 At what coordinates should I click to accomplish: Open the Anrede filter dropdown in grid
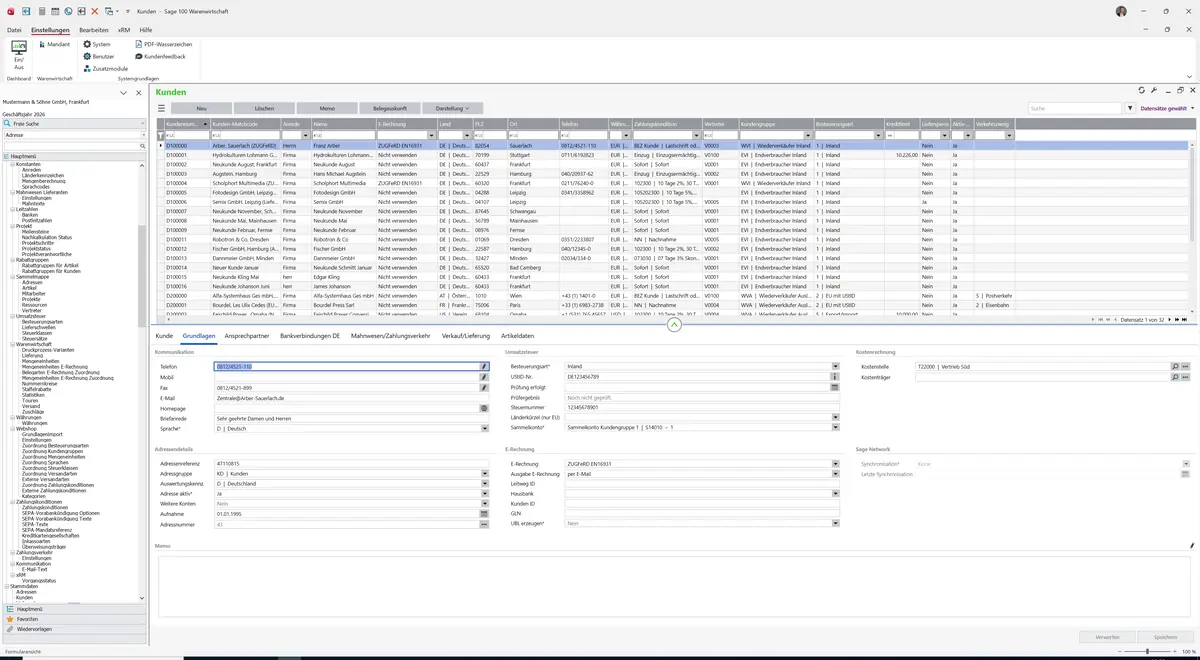pyautogui.click(x=304, y=134)
